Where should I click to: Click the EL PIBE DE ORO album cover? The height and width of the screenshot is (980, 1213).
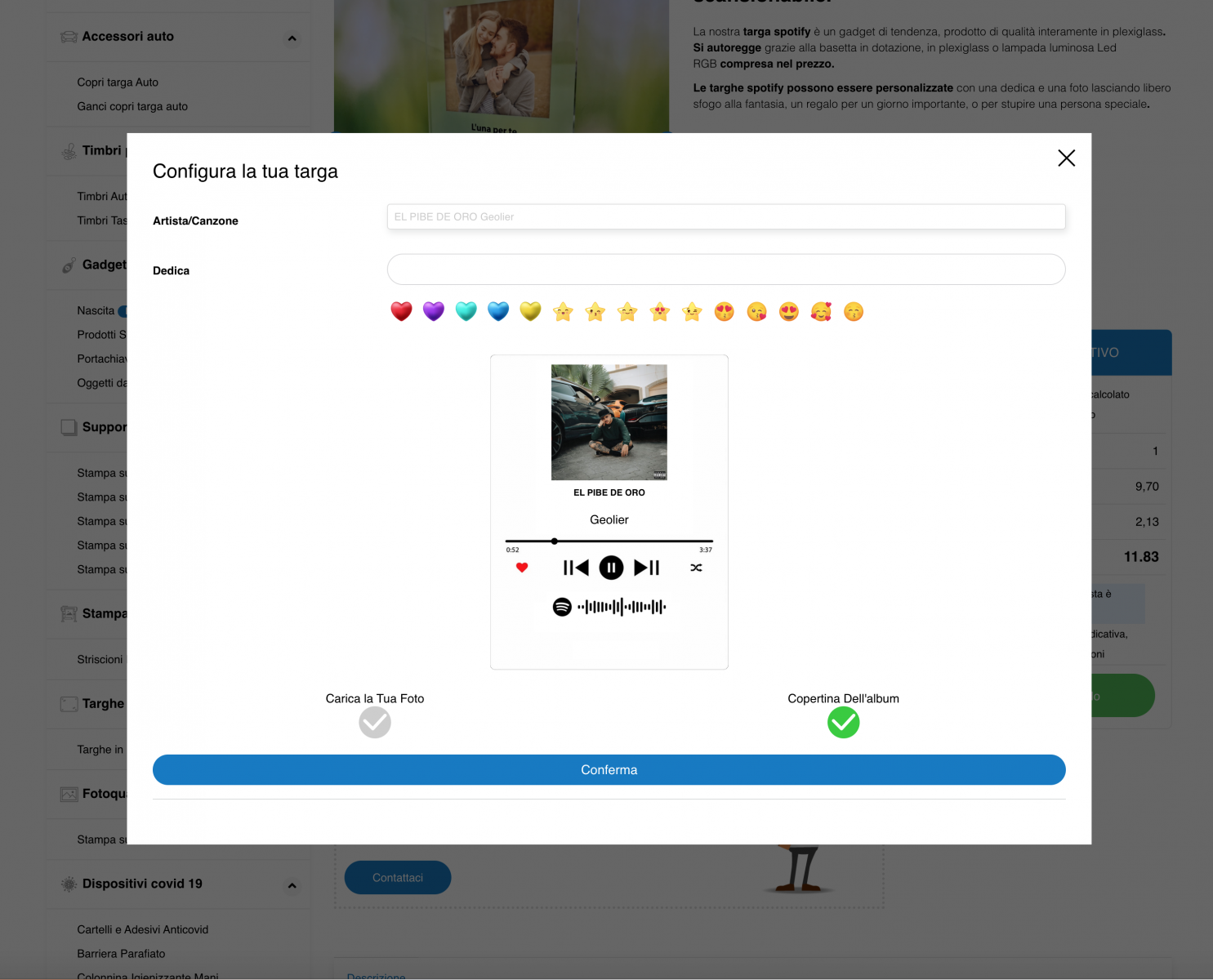pyautogui.click(x=609, y=422)
